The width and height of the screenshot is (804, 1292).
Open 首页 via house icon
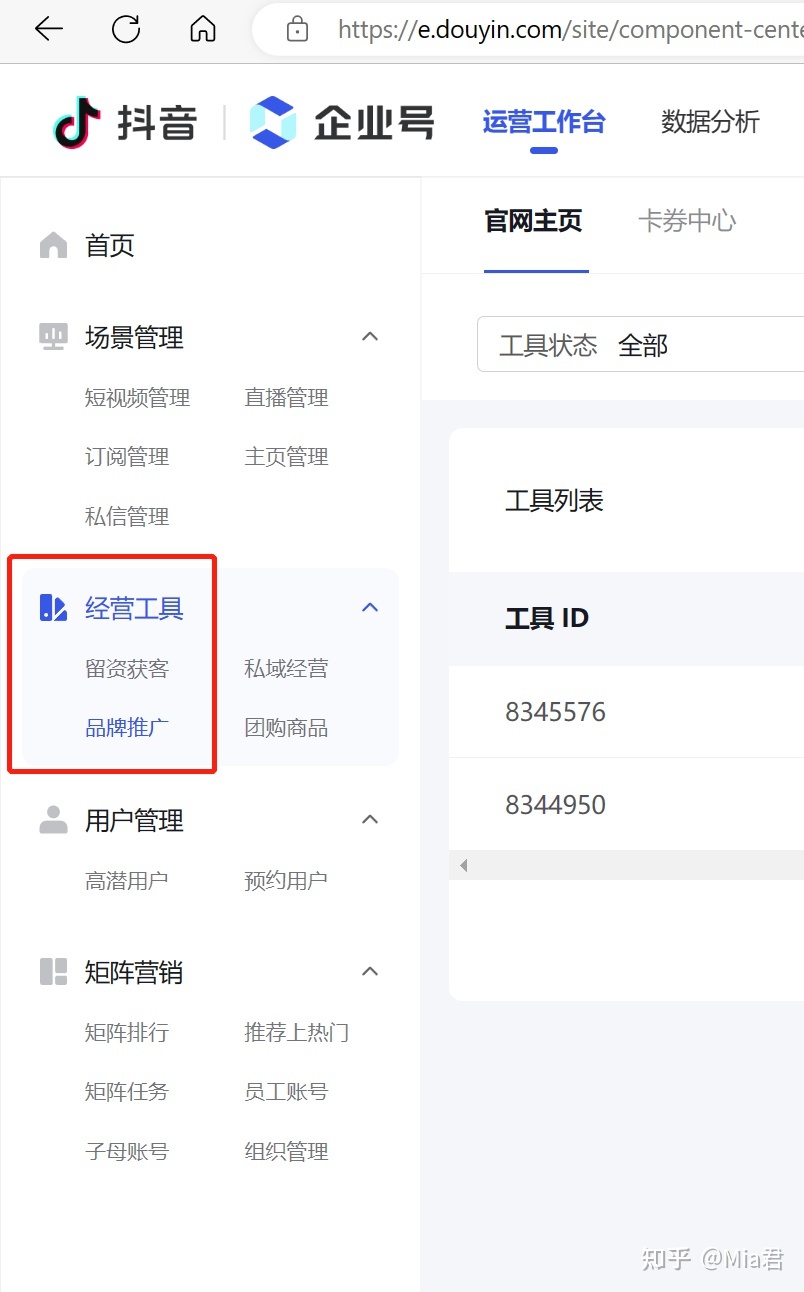(53, 245)
